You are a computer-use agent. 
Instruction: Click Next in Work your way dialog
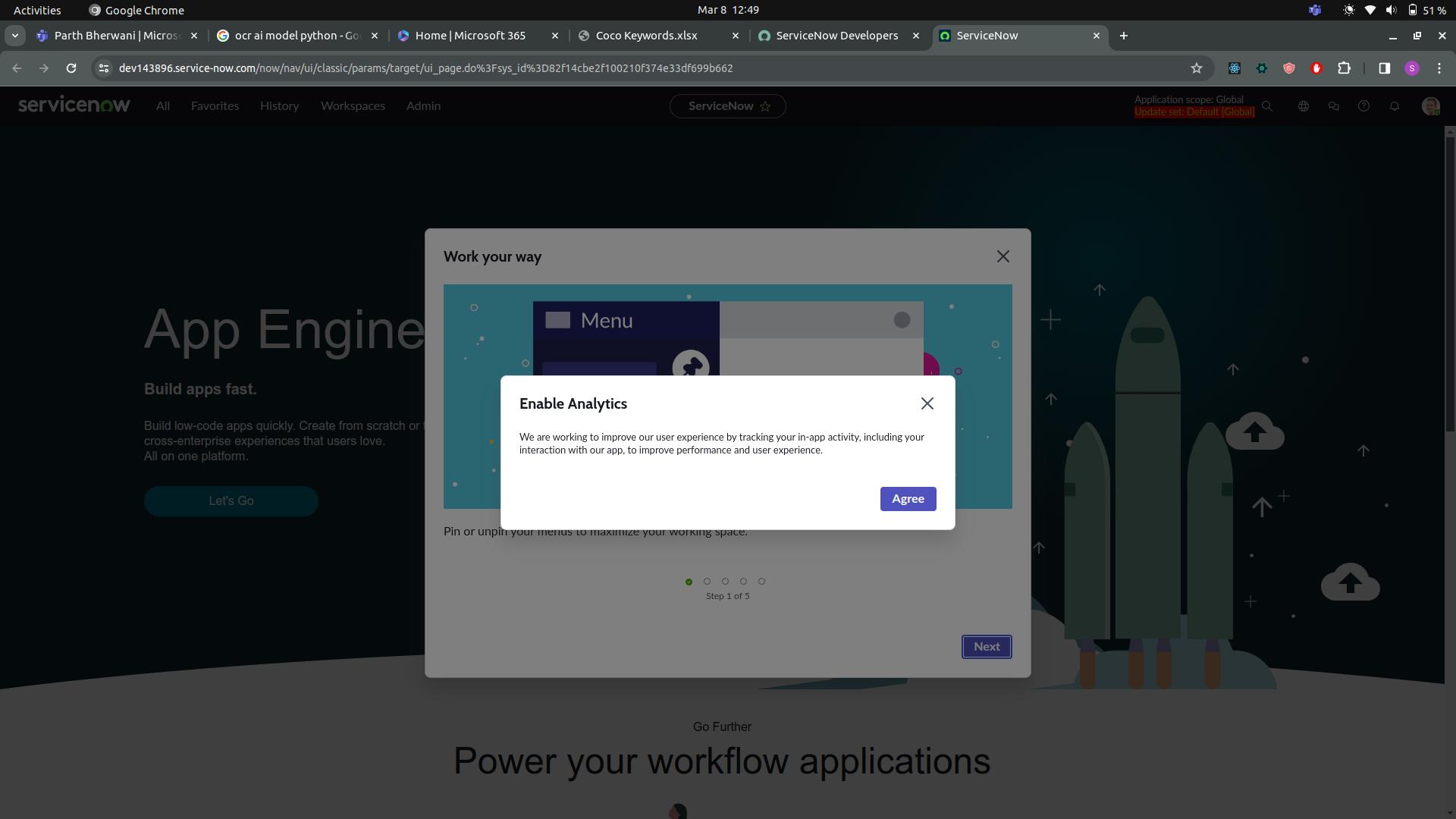987,647
